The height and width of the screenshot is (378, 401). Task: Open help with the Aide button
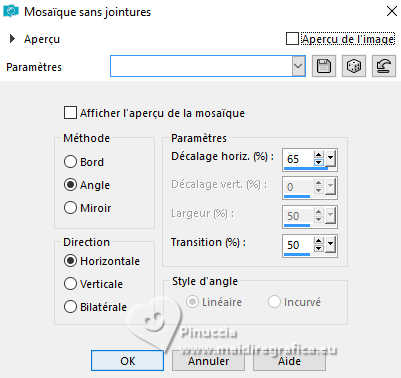tap(289, 361)
